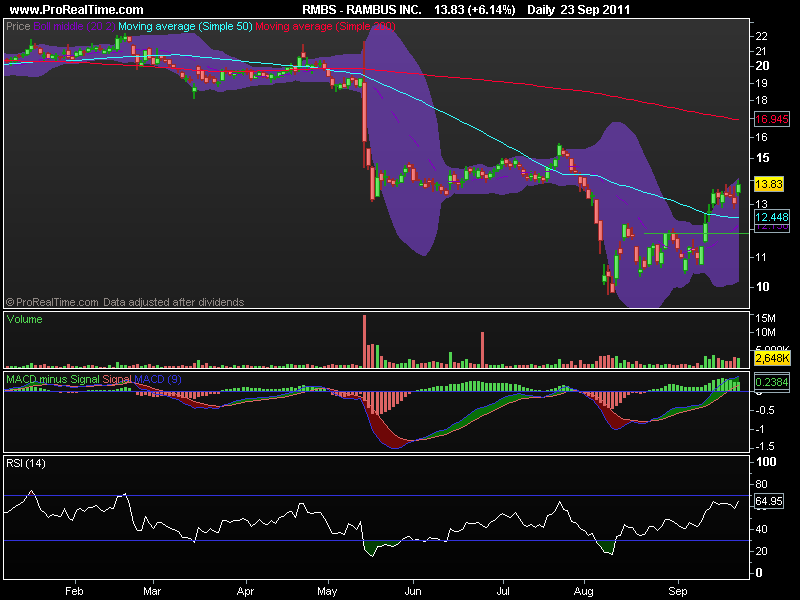Click the MACD minus Signal legend label
This screenshot has width=800, height=600.
[53, 380]
